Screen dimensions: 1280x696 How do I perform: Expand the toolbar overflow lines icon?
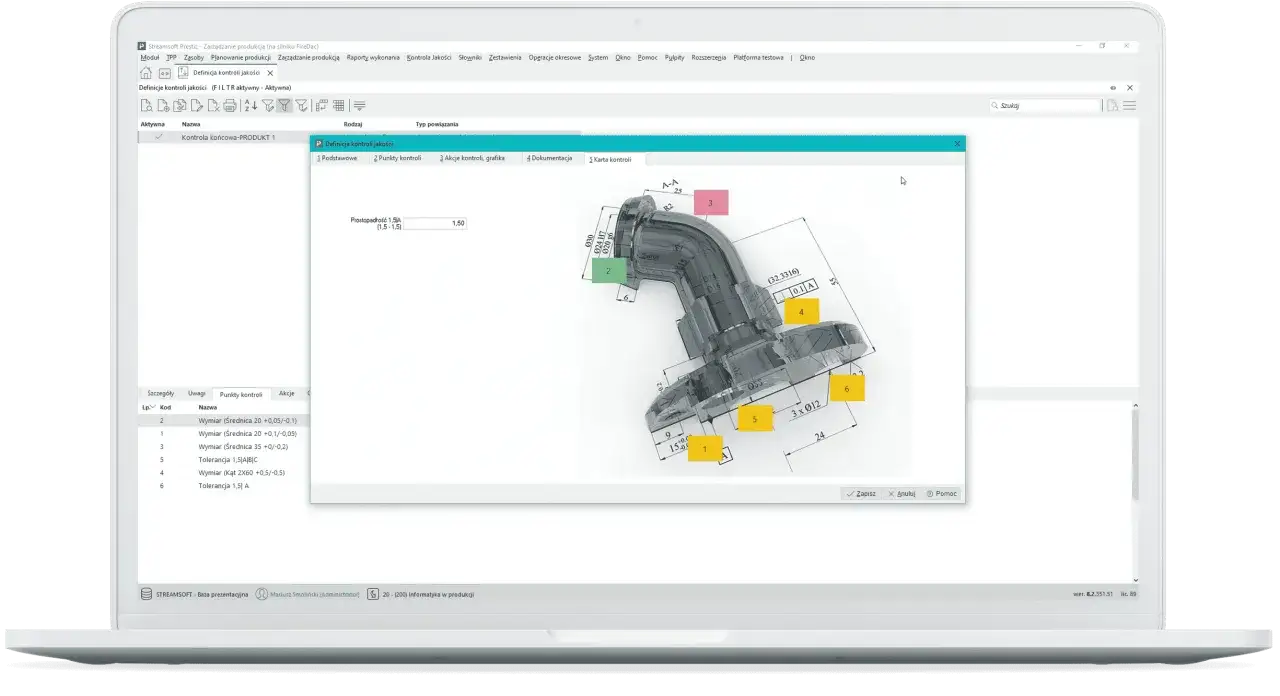pyautogui.click(x=360, y=105)
